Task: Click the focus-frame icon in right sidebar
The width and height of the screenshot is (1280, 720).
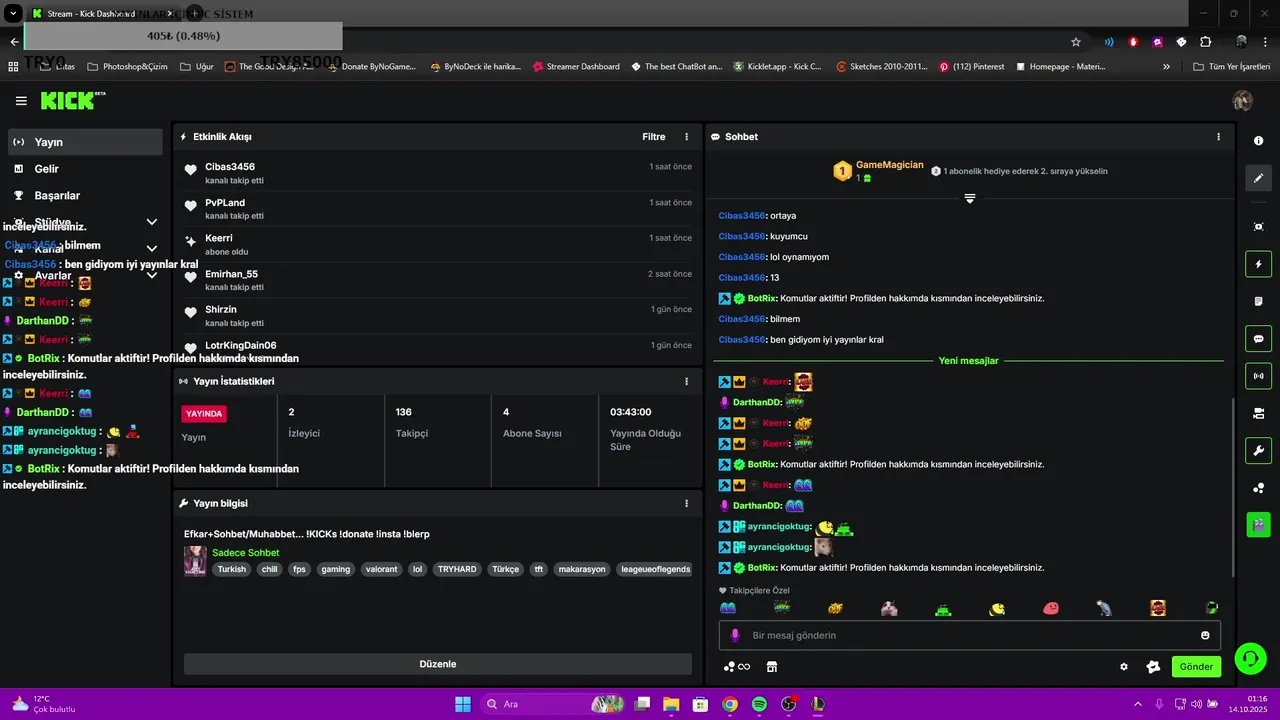Action: click(x=1259, y=227)
